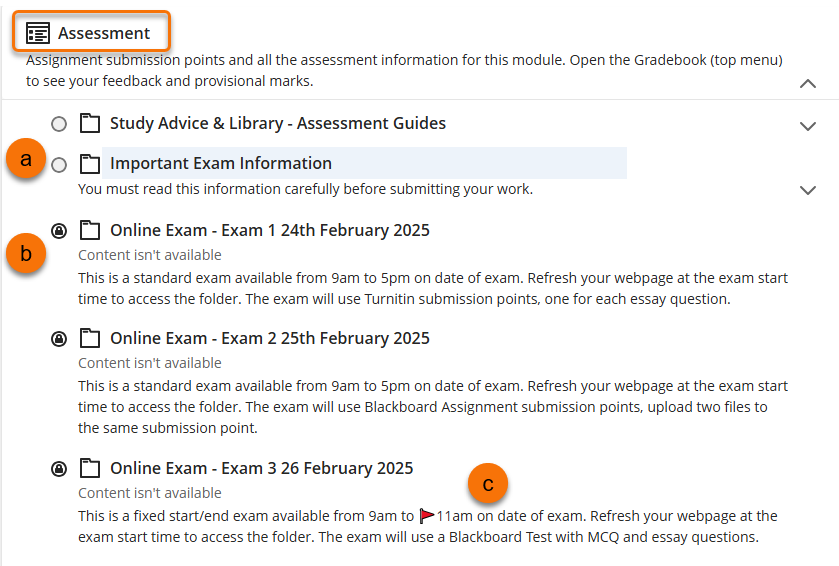Click the Assessment module list icon
This screenshot has width=839, height=566.
38,34
